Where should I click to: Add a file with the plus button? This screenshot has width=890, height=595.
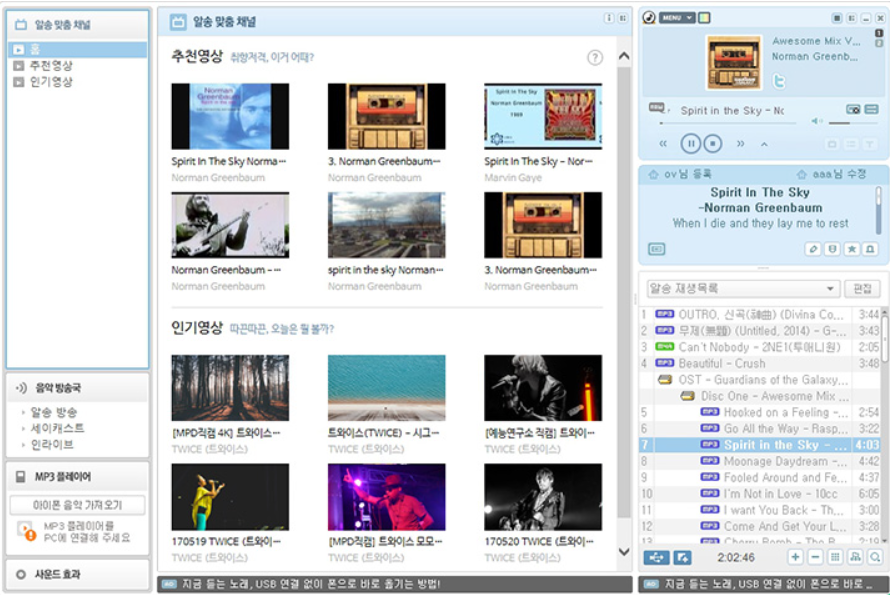795,557
